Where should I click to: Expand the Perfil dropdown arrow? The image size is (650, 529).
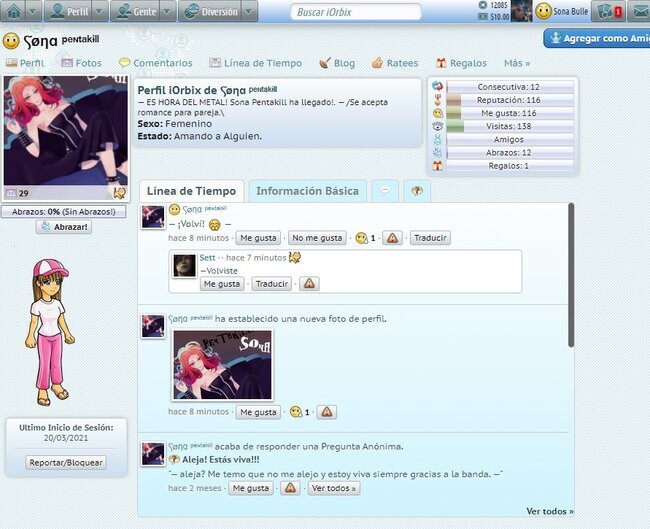pos(99,12)
